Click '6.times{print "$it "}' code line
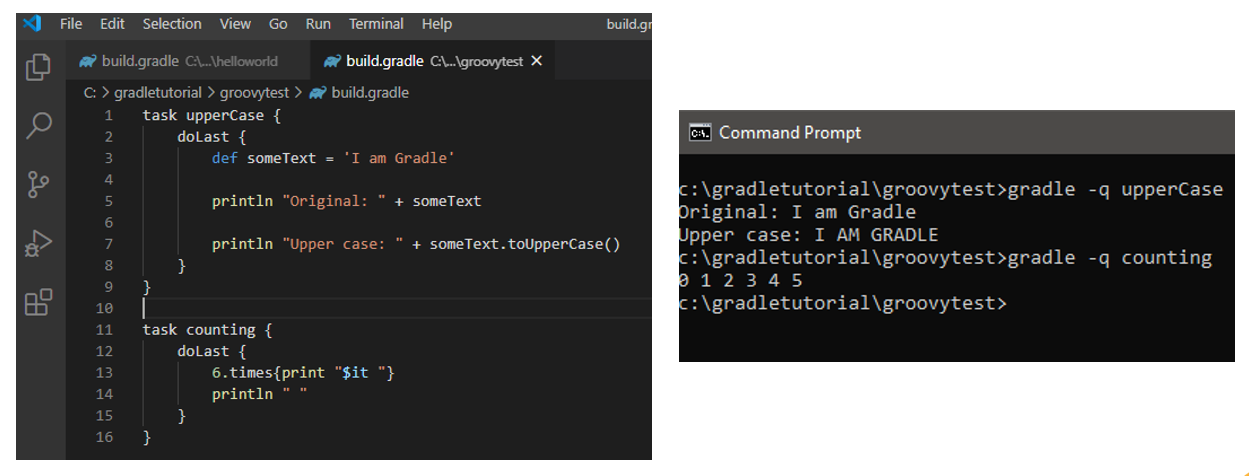 coord(304,373)
